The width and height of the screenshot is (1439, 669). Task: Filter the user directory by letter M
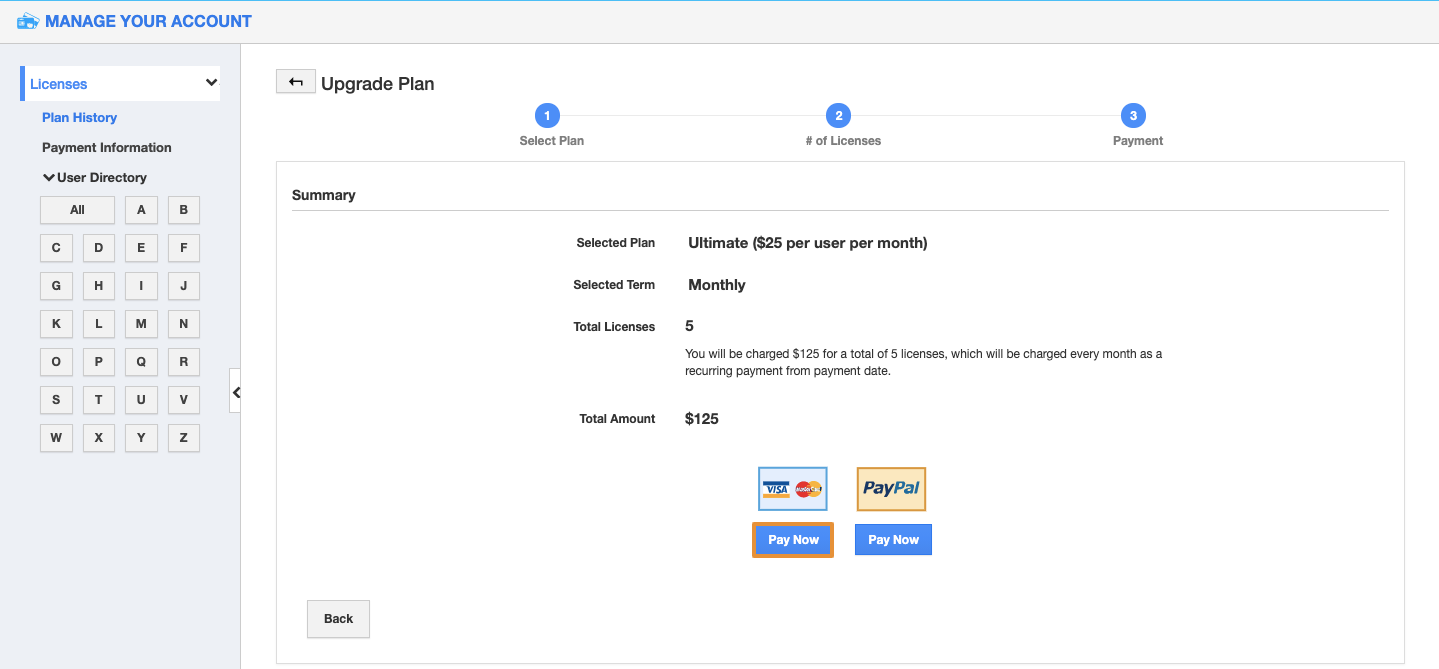(141, 324)
